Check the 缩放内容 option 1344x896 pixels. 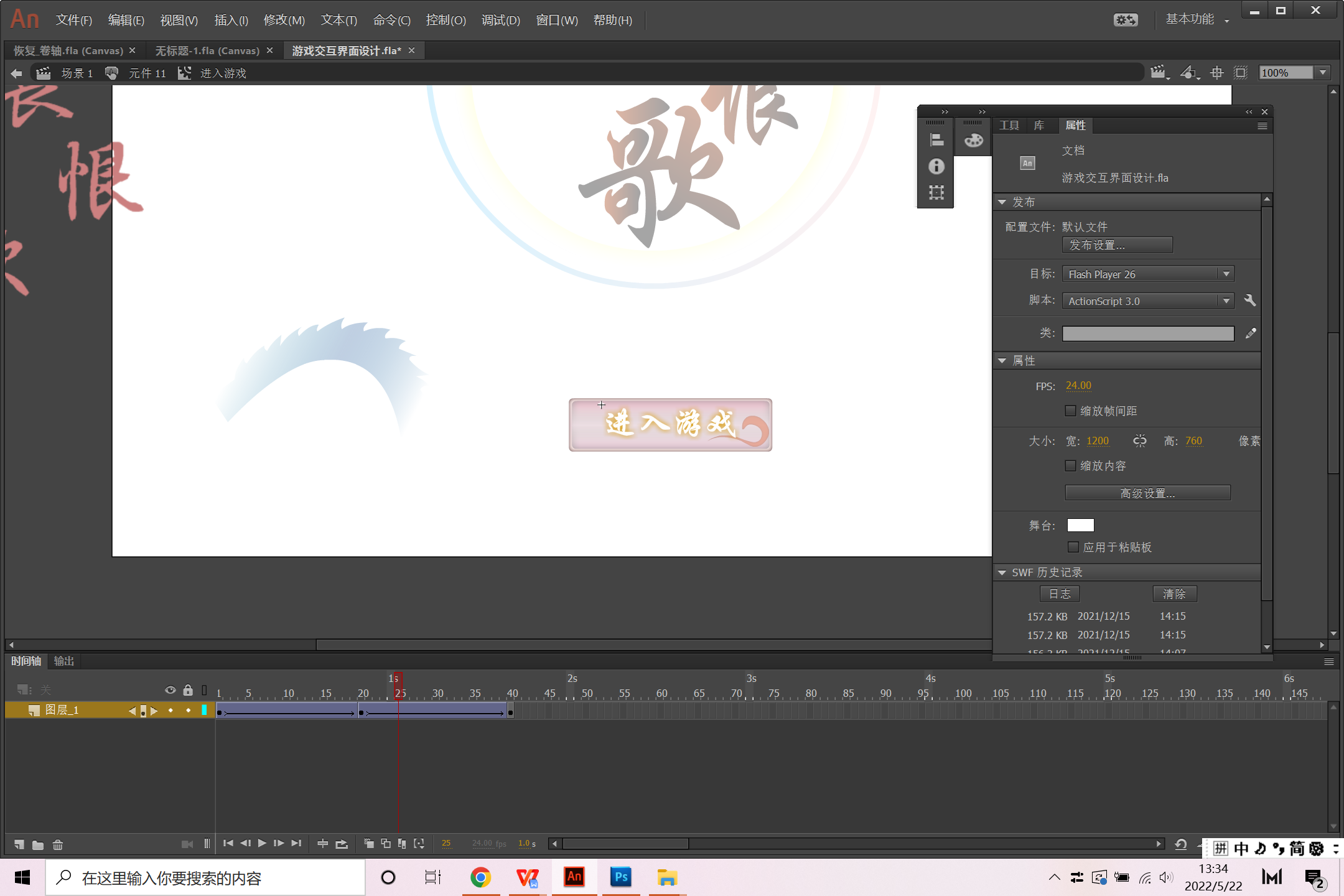(1070, 465)
